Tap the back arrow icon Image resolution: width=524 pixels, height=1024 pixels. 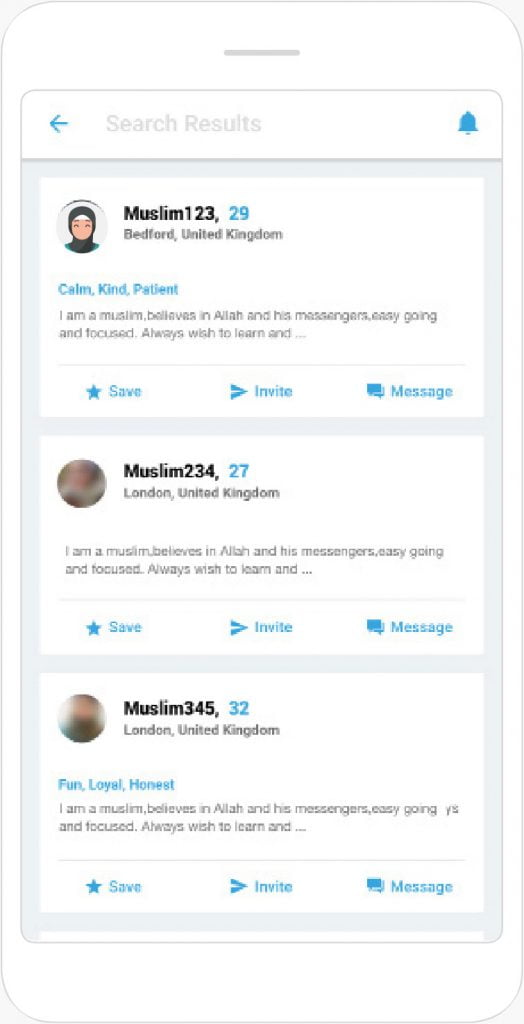(59, 123)
